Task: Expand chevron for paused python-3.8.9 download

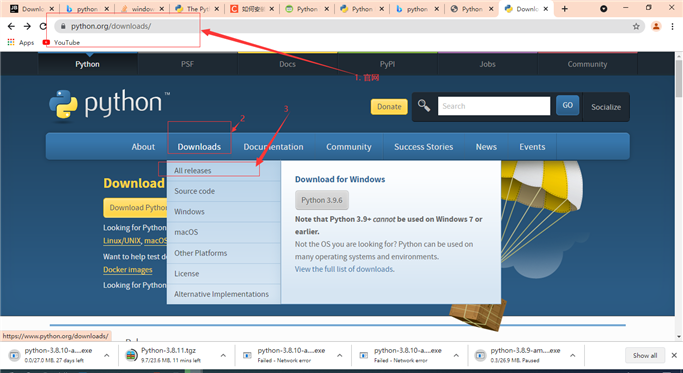Action: point(572,356)
